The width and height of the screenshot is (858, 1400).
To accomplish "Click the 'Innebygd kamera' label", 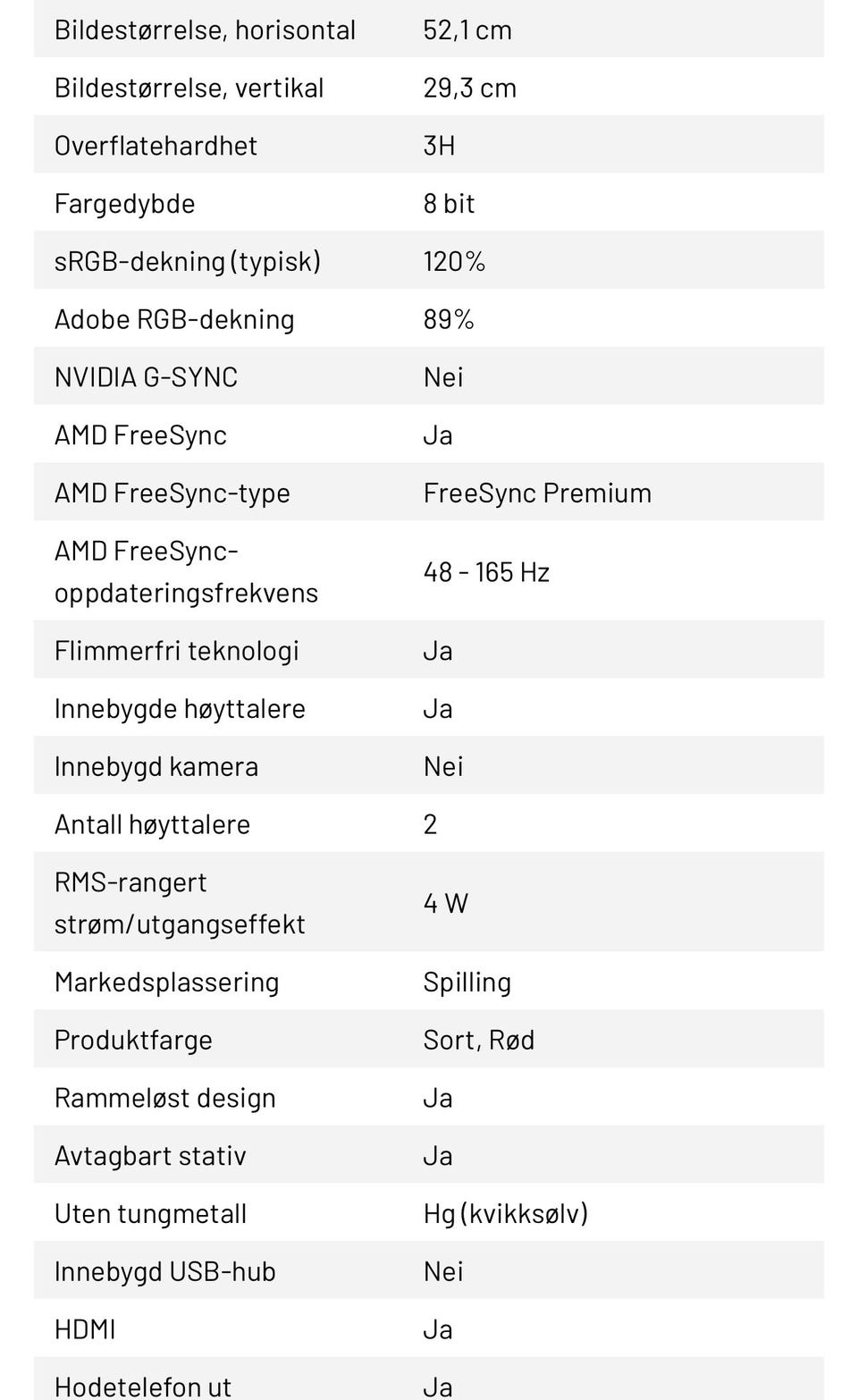I will pyautogui.click(x=156, y=766).
